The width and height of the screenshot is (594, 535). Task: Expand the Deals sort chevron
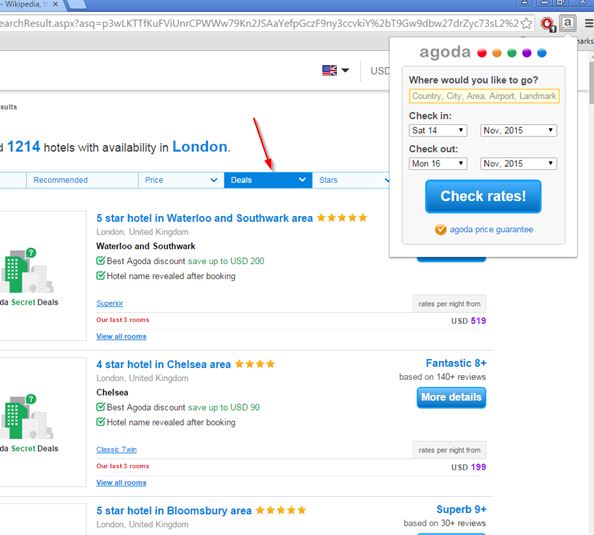302,180
